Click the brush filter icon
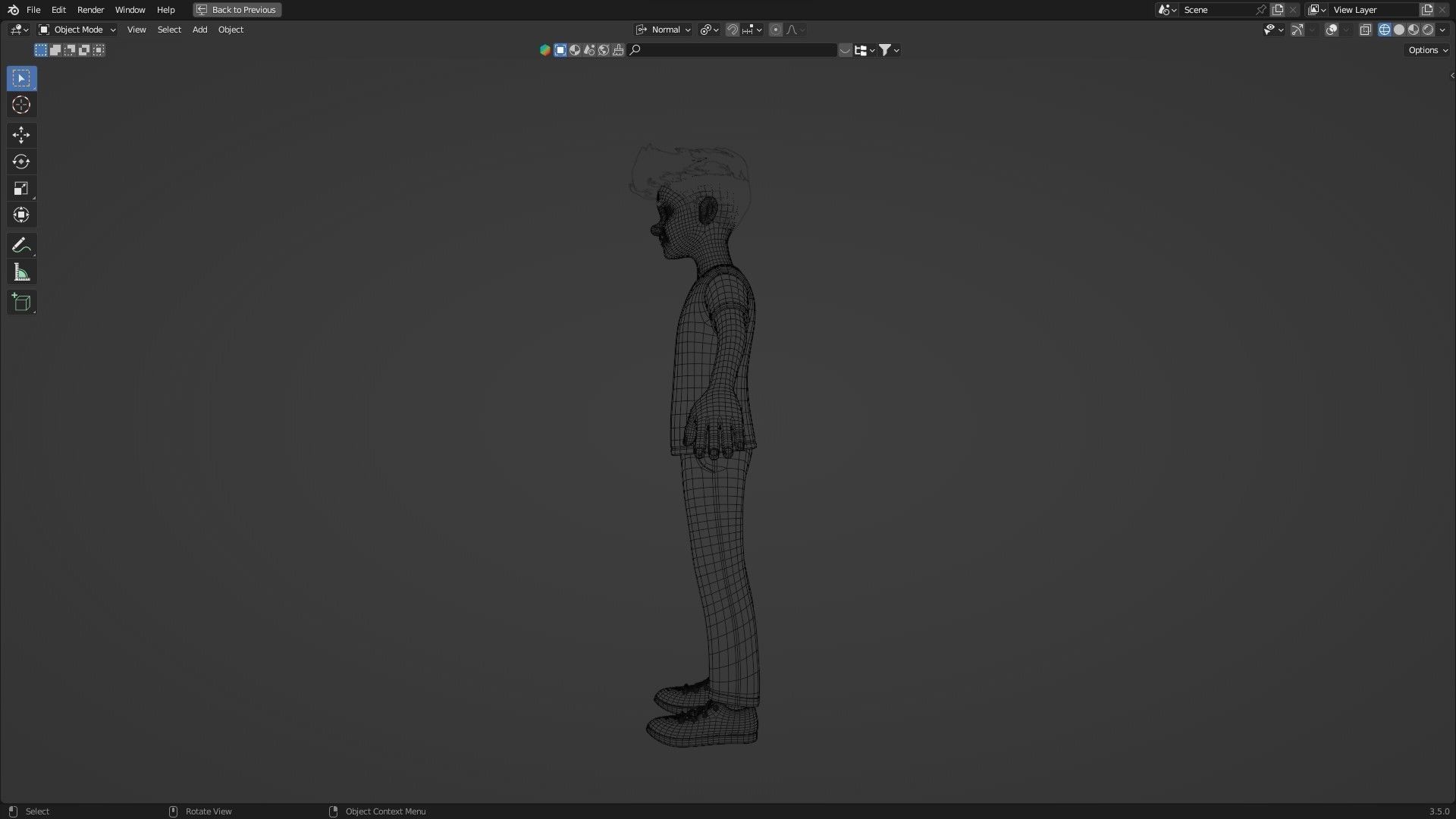Screen dimensions: 1456x819 click(x=618, y=50)
